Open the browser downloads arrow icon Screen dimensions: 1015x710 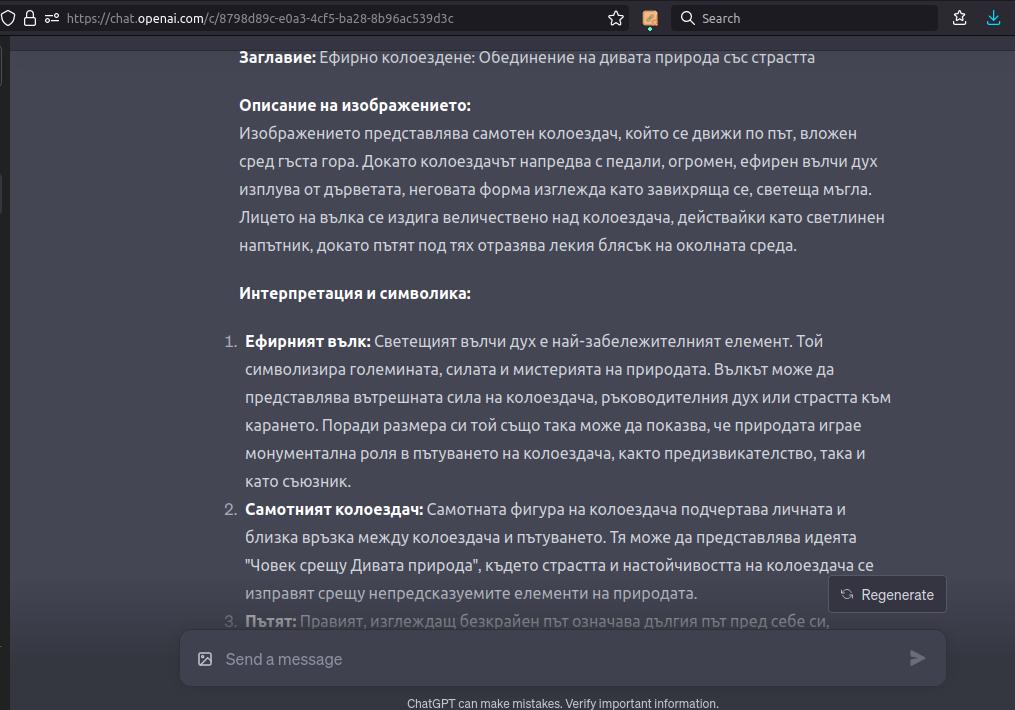click(993, 18)
